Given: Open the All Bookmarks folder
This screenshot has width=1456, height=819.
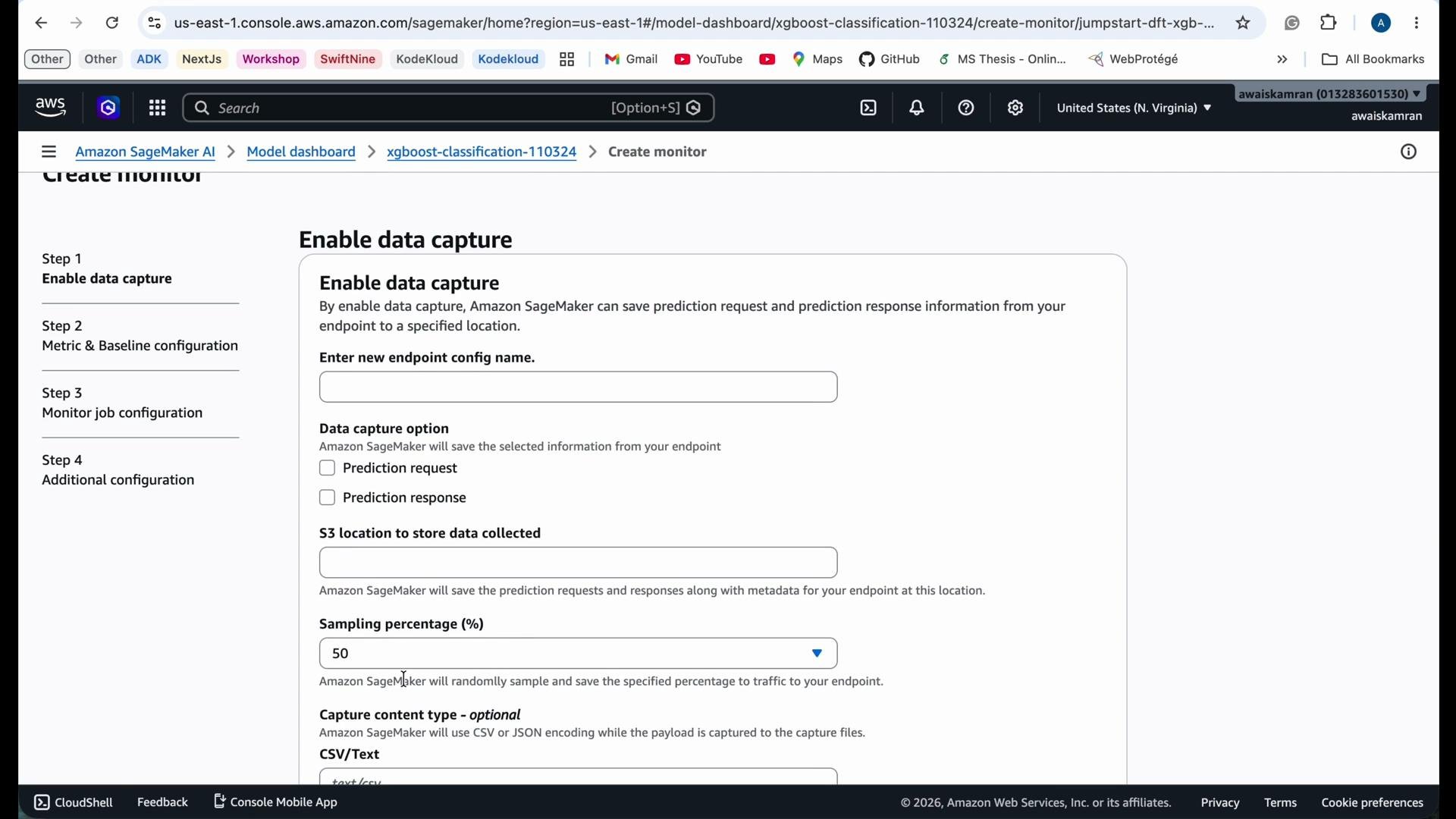Looking at the screenshot, I should [x=1373, y=59].
